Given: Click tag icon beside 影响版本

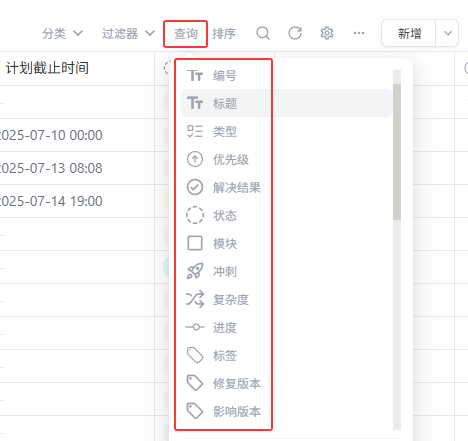Looking at the screenshot, I should (x=195, y=411).
